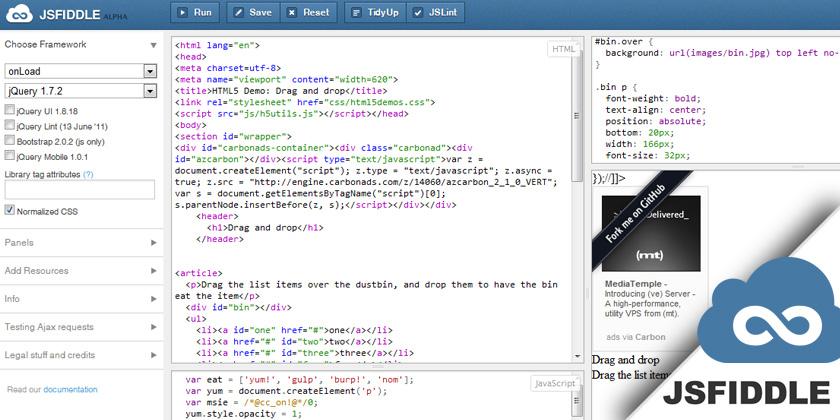Click the TidyUp lines icon
The height and width of the screenshot is (420, 840).
click(x=356, y=13)
